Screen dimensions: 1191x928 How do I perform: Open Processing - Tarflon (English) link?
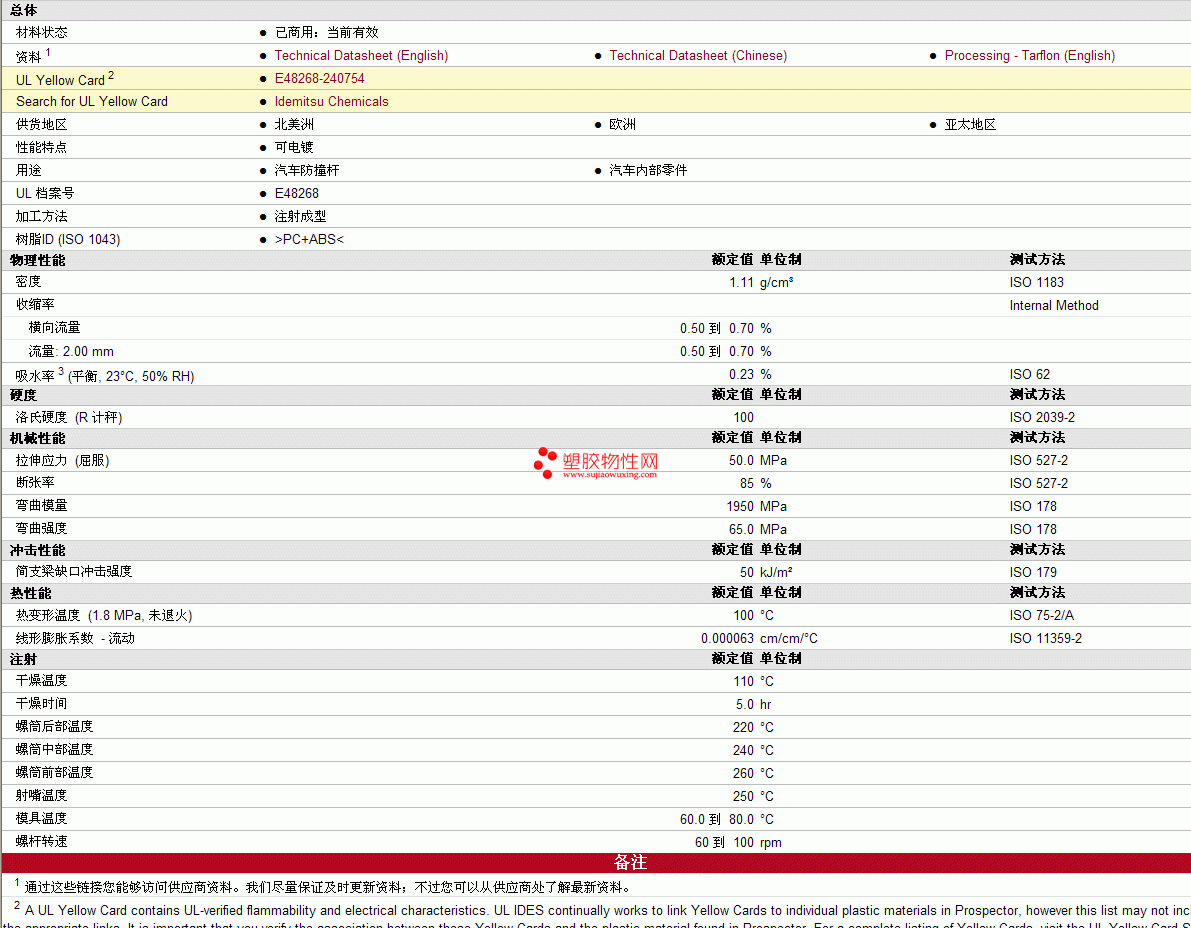coord(1030,55)
